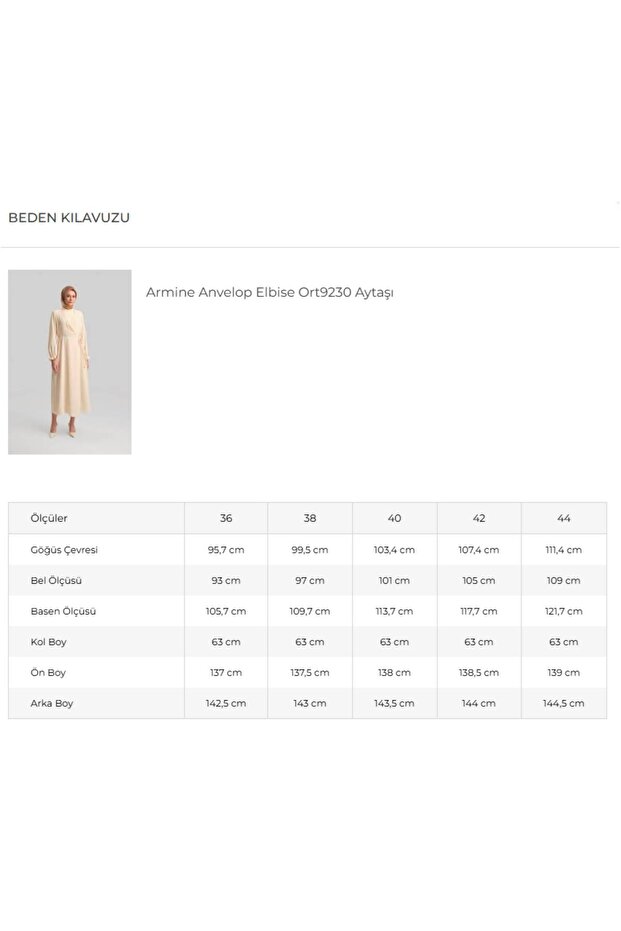Click the Ölçüler header cell
Screen dimensions: 621x931
tap(50, 518)
